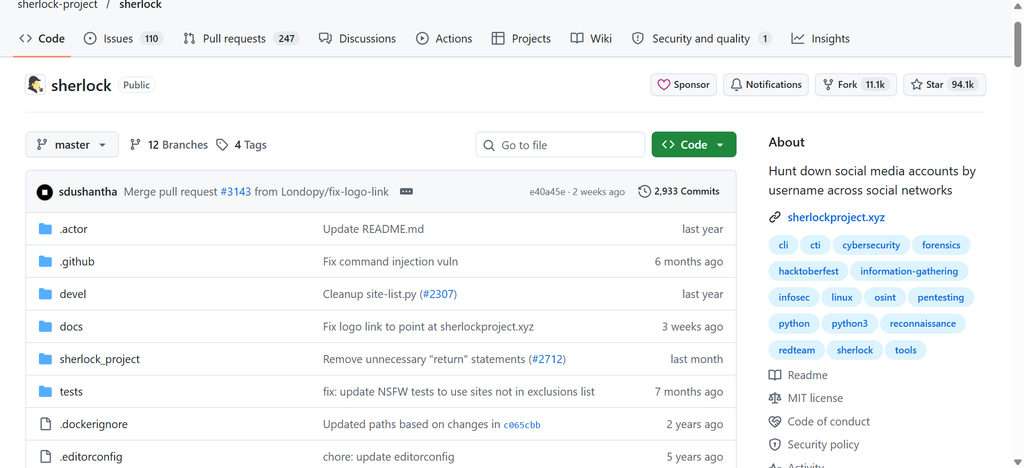Open the .github folder

[77, 262]
